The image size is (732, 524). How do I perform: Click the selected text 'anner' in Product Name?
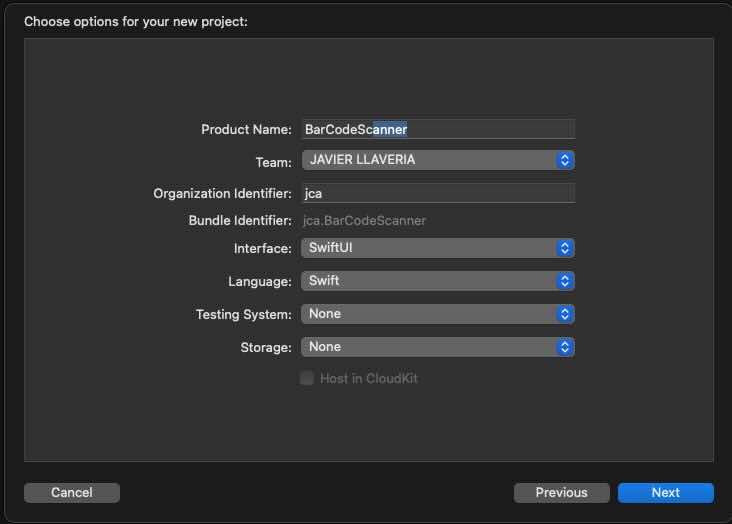tap(390, 129)
